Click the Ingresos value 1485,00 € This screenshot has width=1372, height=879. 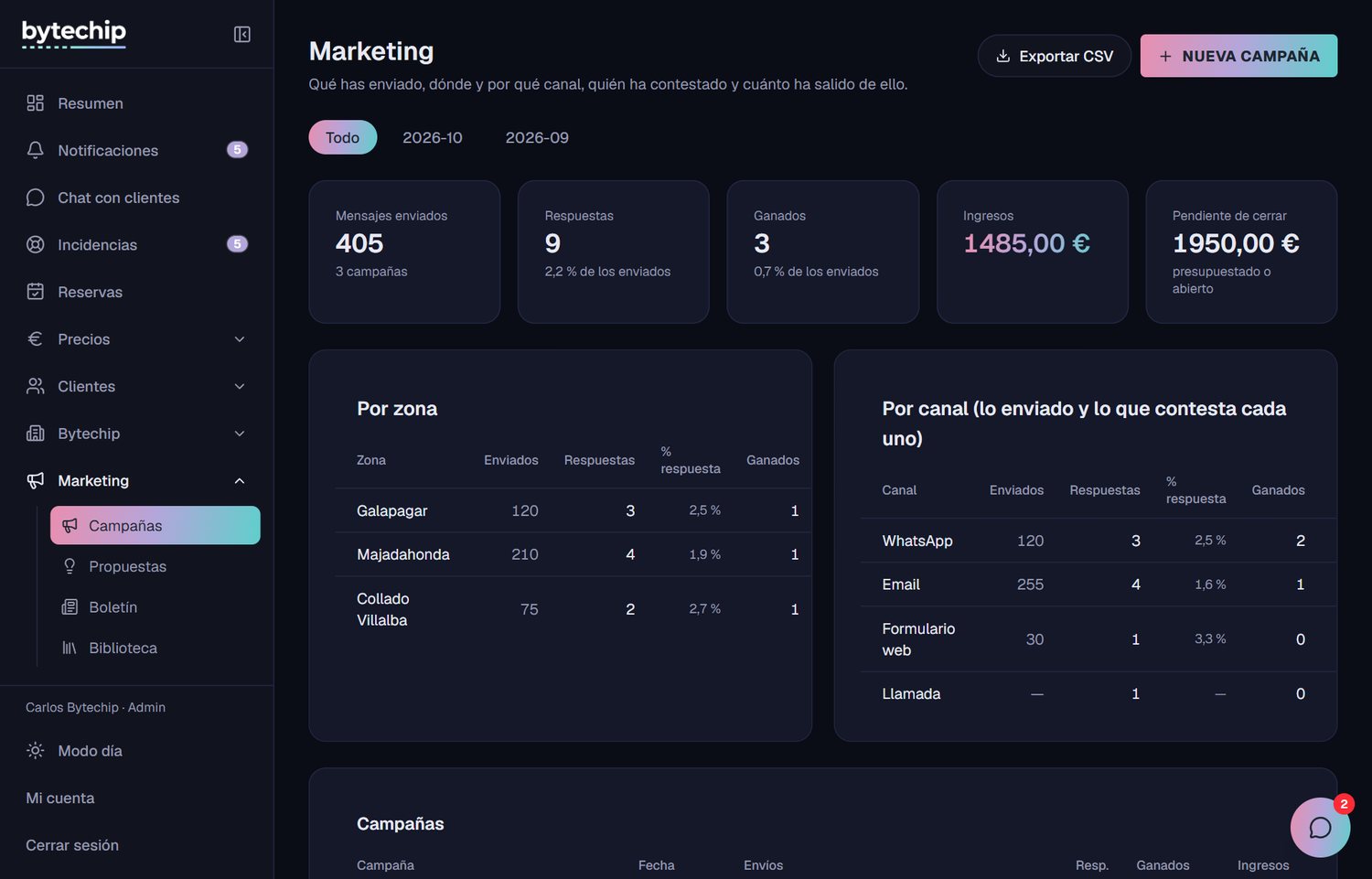[x=1026, y=243]
